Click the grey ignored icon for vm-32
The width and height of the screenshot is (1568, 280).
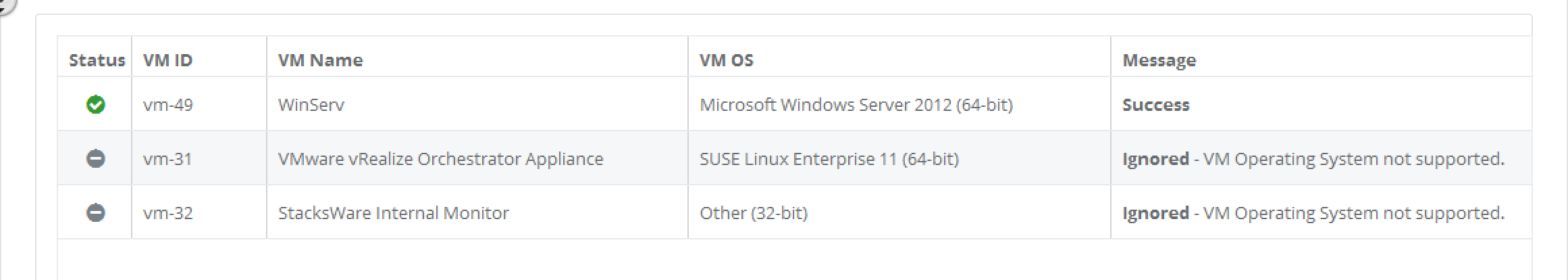pyautogui.click(x=96, y=213)
